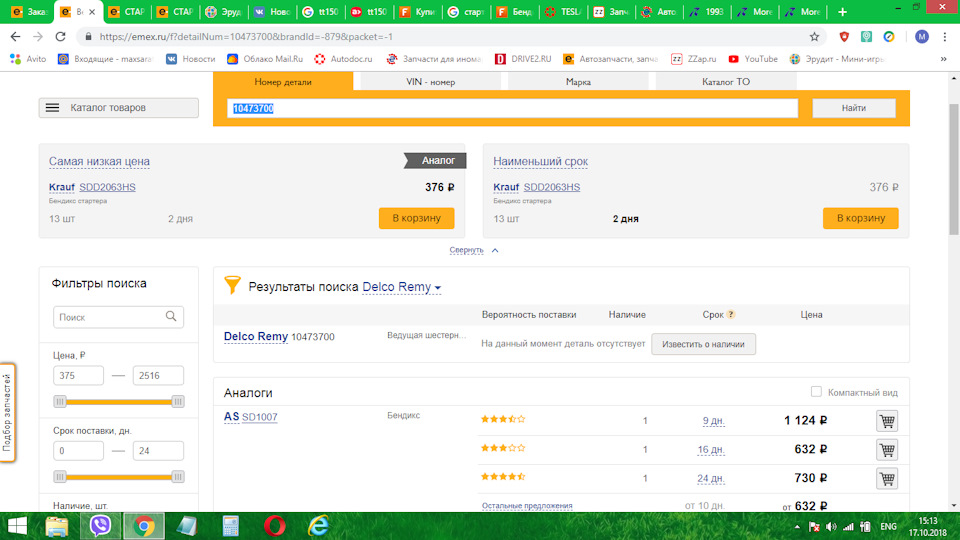Open the 24 дн. delivery term link

711,478
